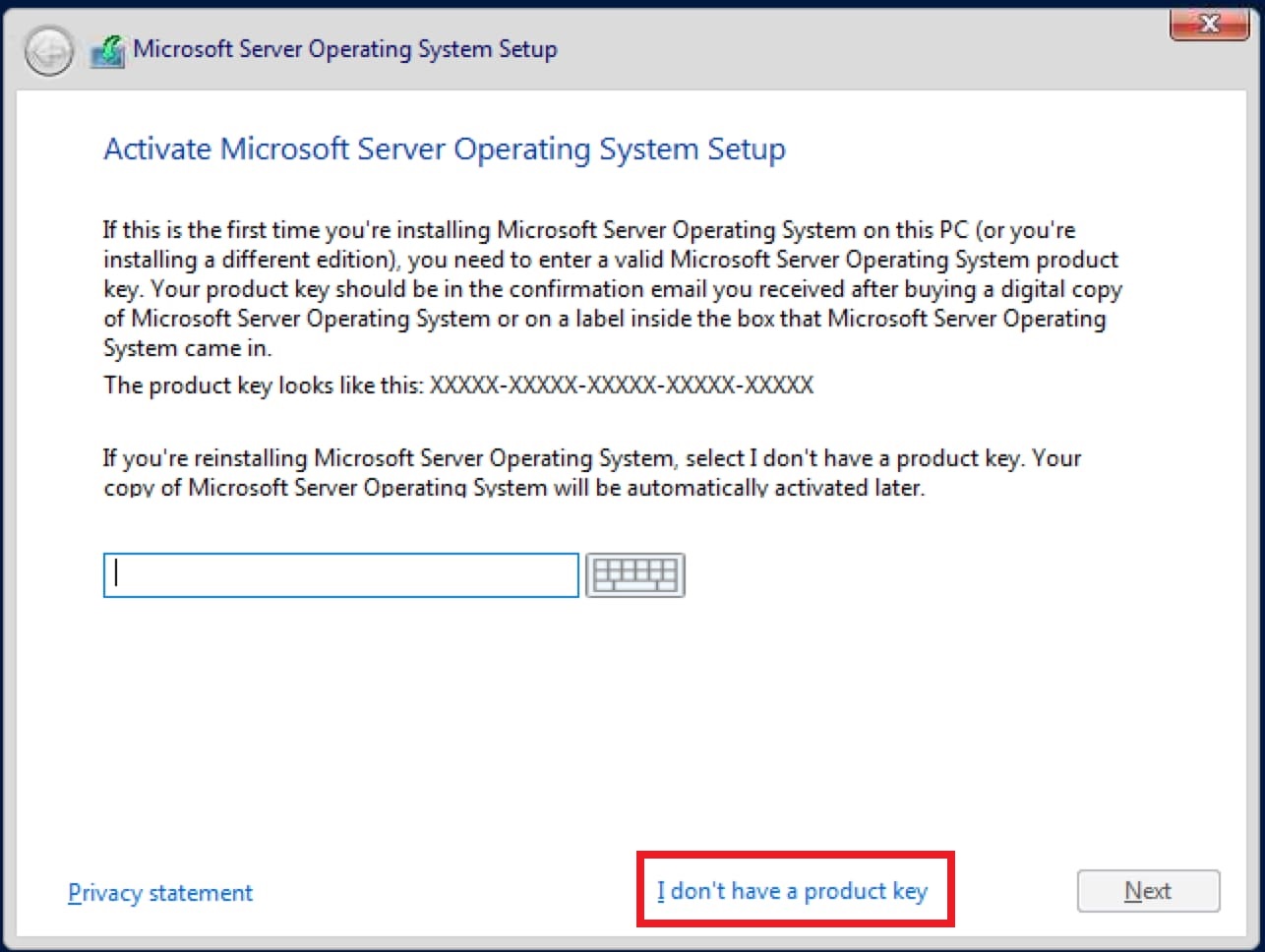Open the Privacy statement link

click(160, 893)
